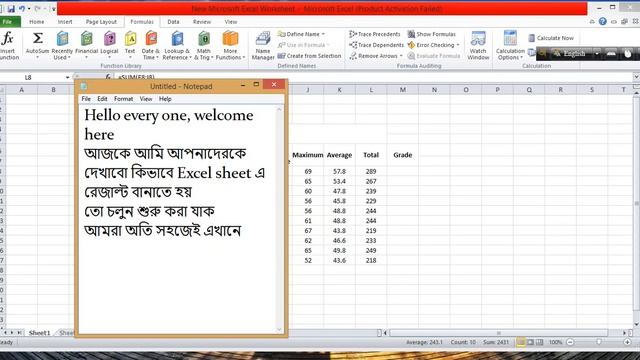Switch to the Page Layout tab
Screen dimensions: 640x360
[x=101, y=22]
